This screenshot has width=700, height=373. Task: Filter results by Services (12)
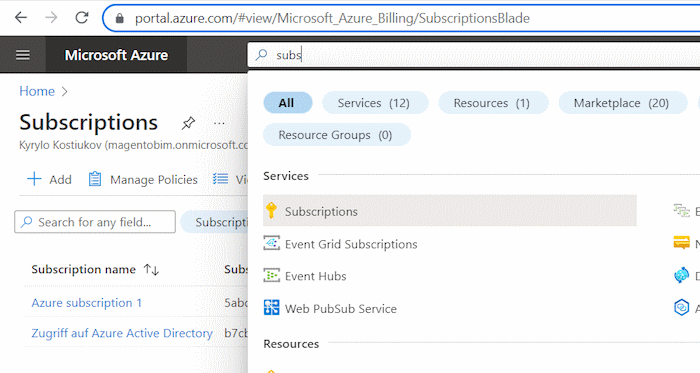coord(375,103)
